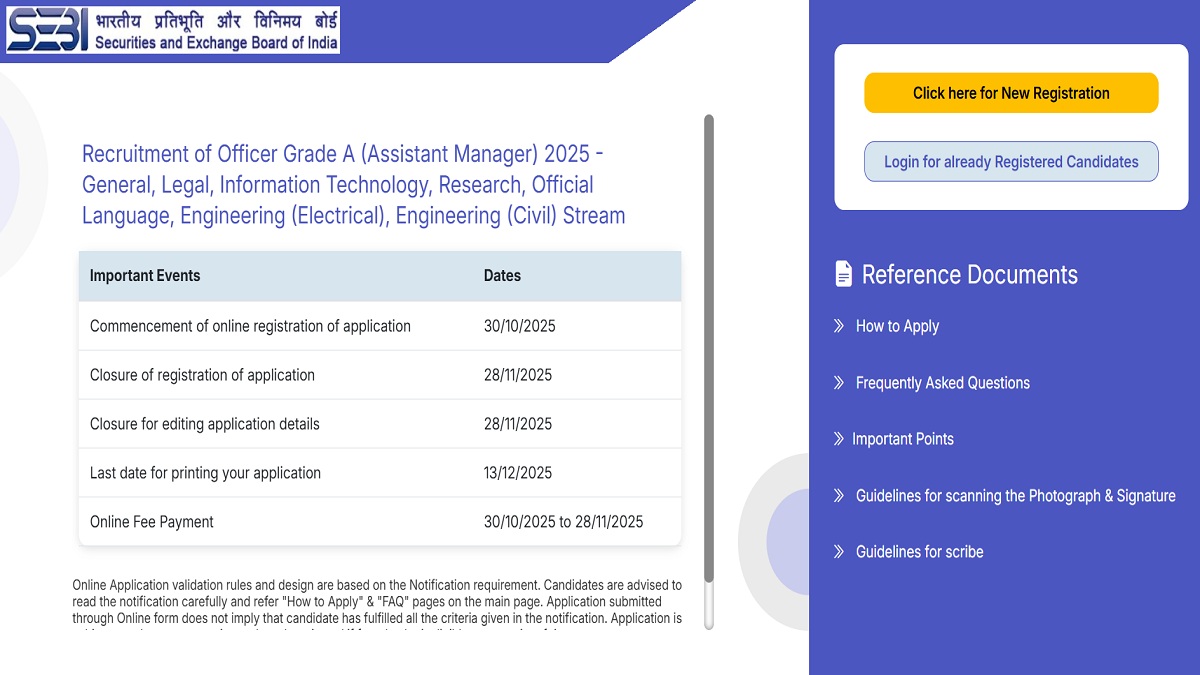
Task: Click Login for already Registered Candidates
Action: [1011, 161]
